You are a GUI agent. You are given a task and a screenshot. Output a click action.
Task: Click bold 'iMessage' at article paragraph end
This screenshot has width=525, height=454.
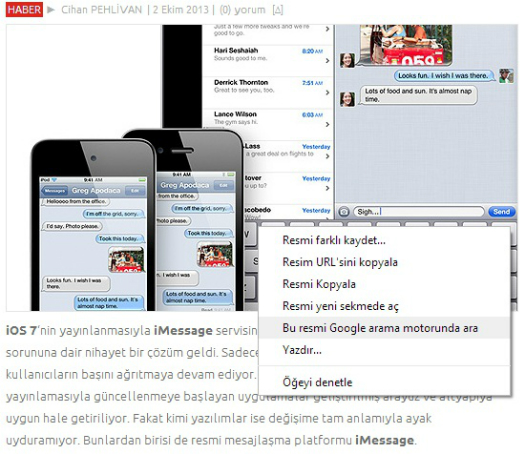tap(384, 440)
